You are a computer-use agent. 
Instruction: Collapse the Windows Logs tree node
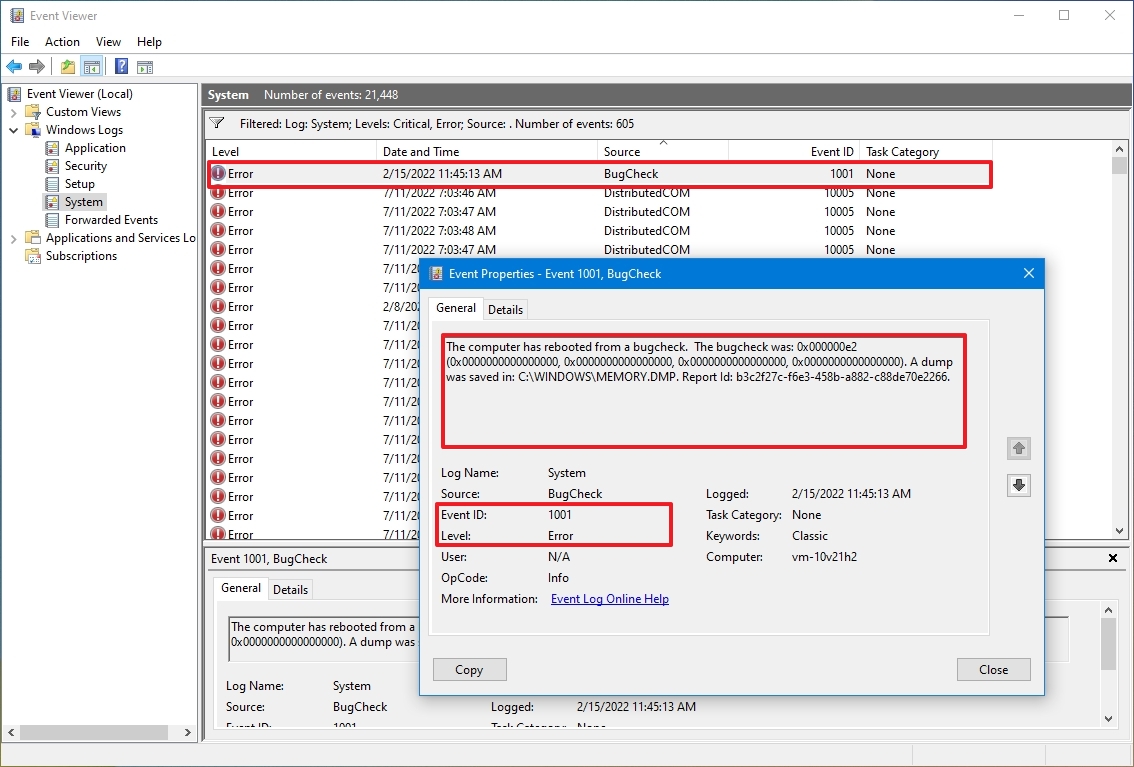pyautogui.click(x=14, y=129)
